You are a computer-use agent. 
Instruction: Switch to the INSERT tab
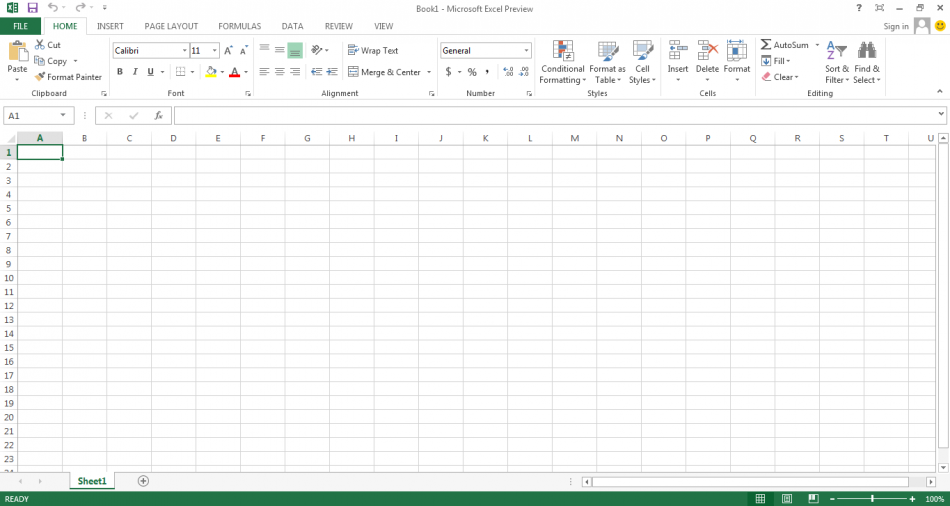click(110, 26)
